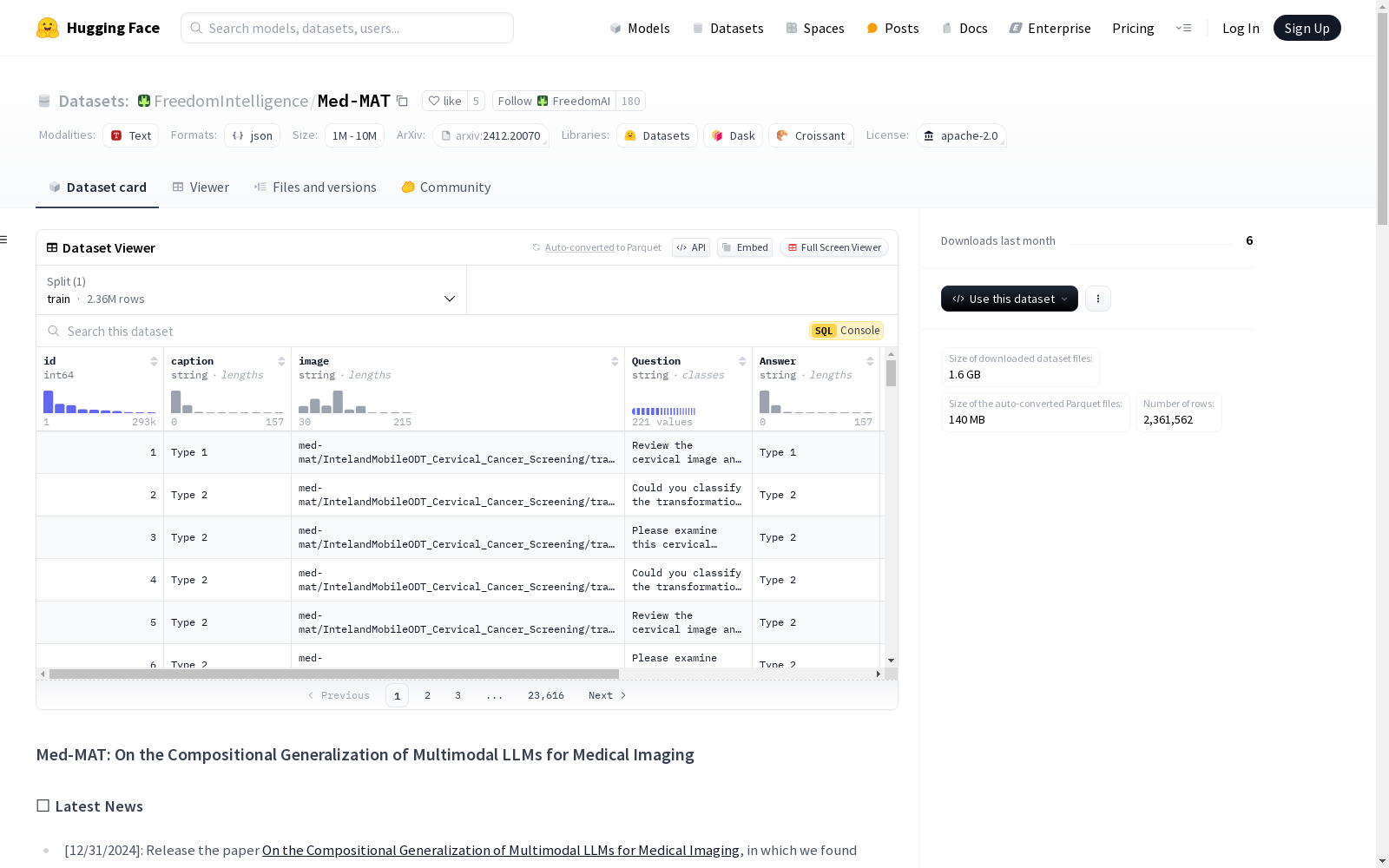Select the Croissant library tag

click(x=811, y=135)
